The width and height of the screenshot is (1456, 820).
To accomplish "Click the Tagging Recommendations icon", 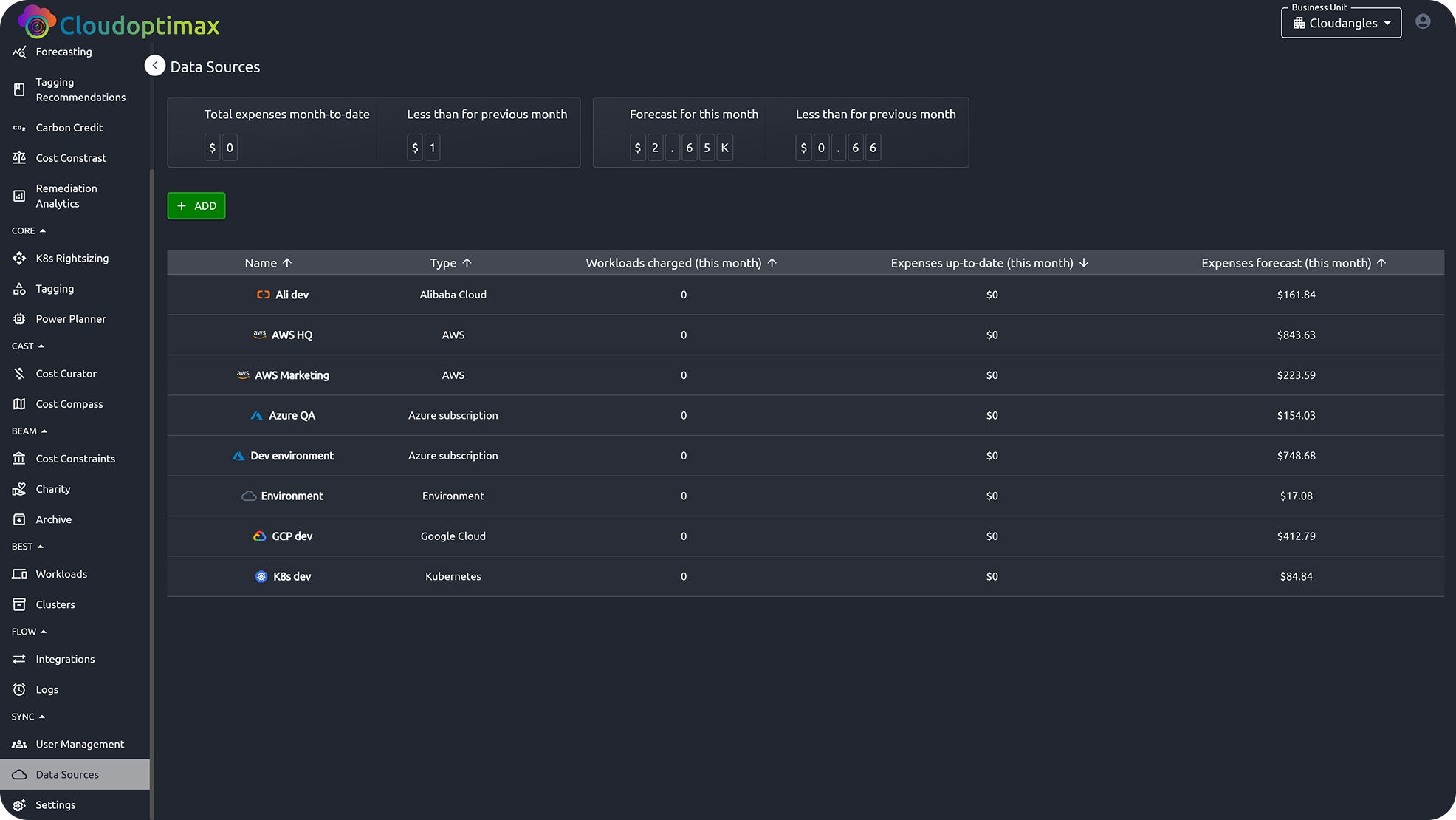I will click(x=19, y=89).
